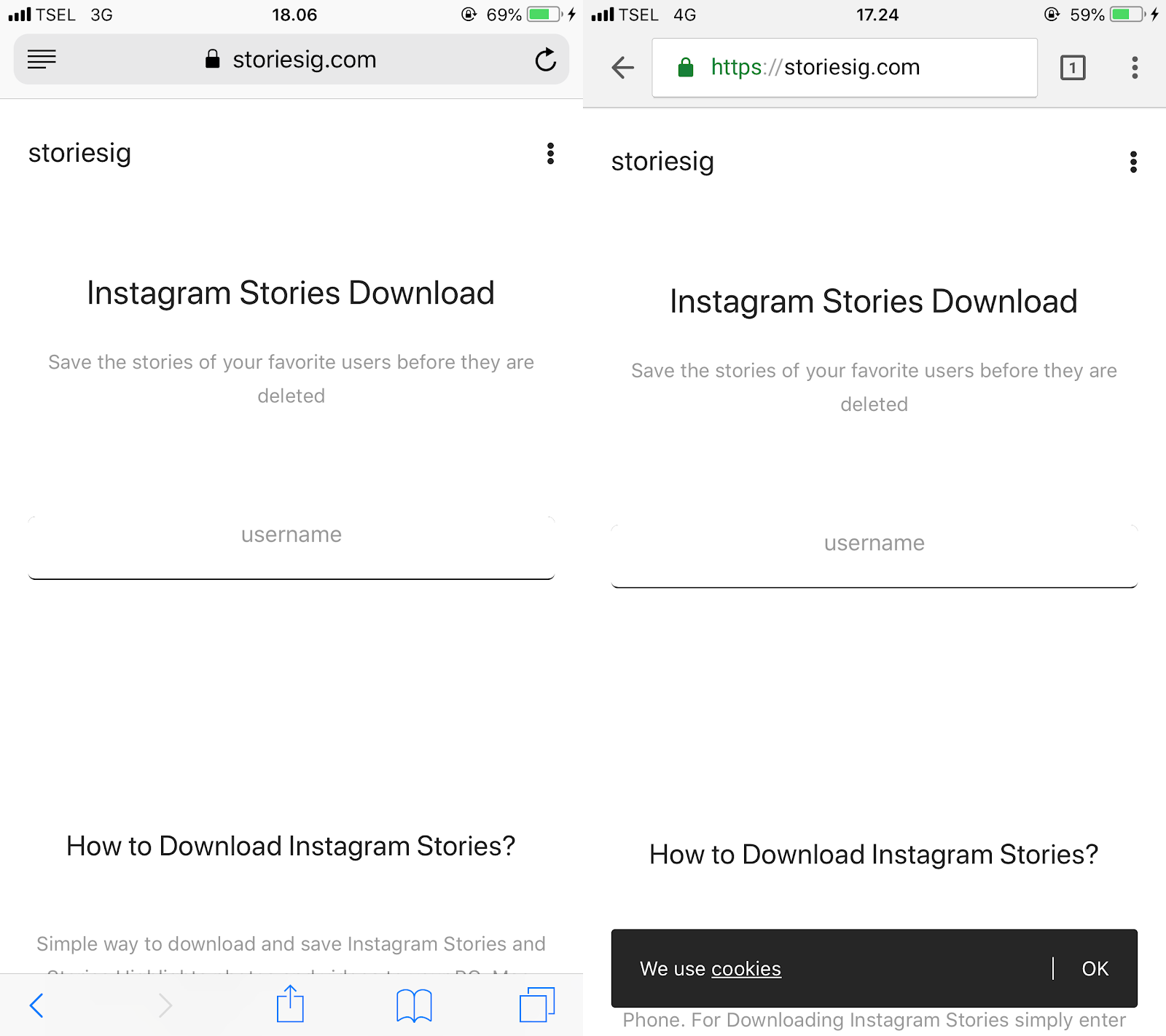Image resolution: width=1166 pixels, height=1036 pixels.
Task: Tap the 69% battery percentage
Action: (x=504, y=15)
